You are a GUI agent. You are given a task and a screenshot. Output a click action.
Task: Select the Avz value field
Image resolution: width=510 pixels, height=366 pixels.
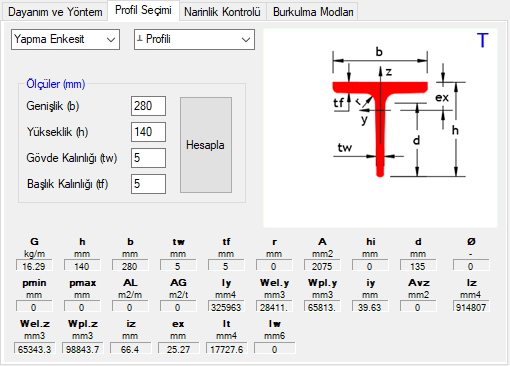coord(418,307)
